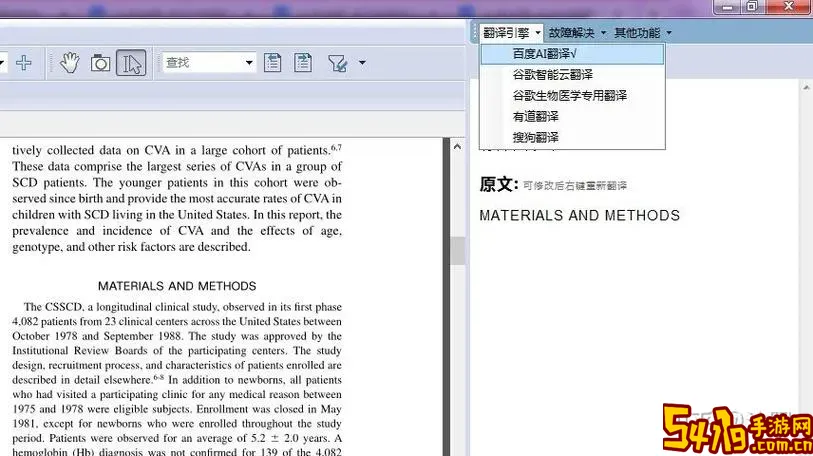Image resolution: width=813 pixels, height=456 pixels.
Task: Click first document page icon after search box
Action: [272, 63]
